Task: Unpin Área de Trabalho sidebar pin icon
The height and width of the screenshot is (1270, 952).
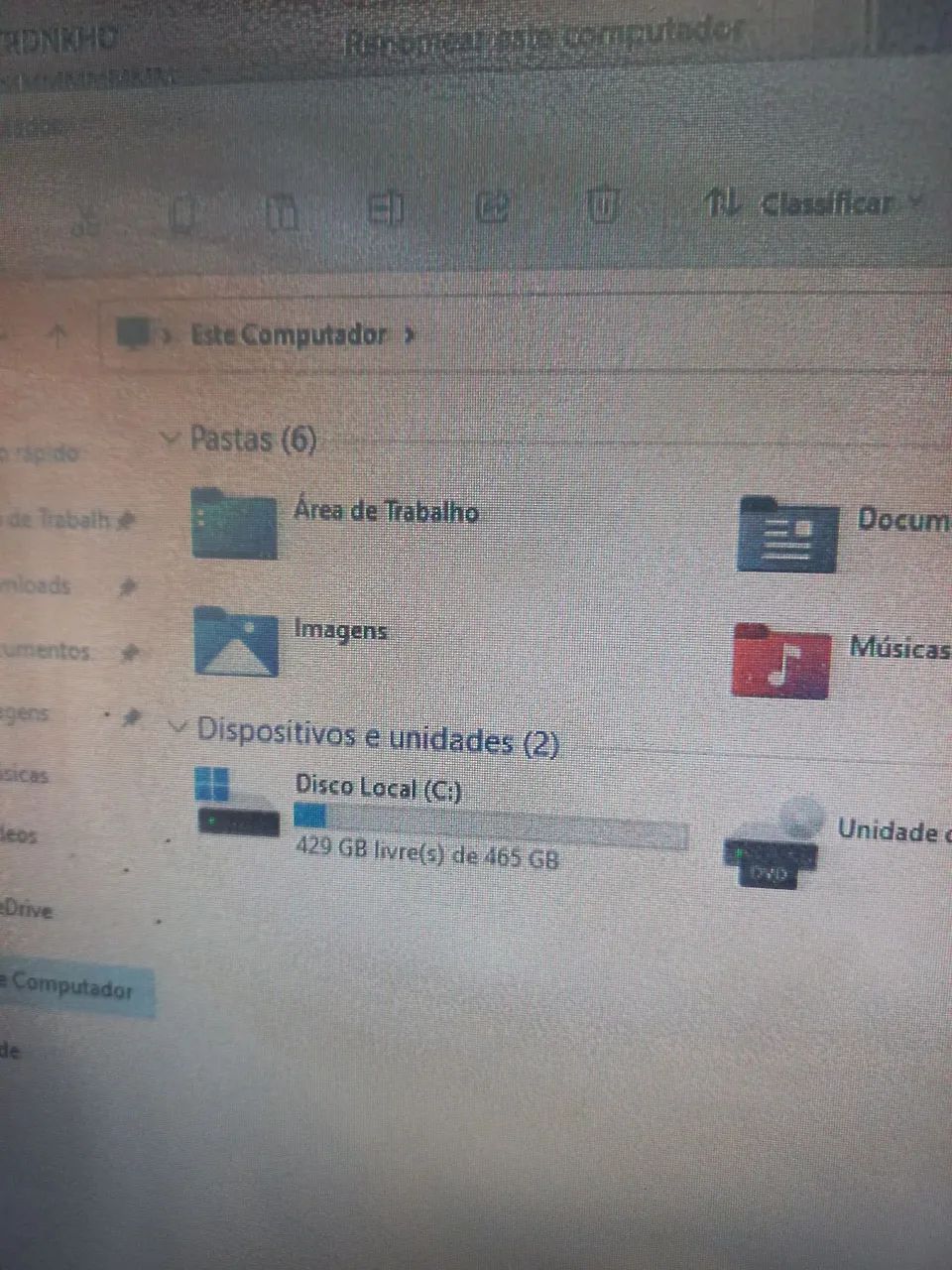Action: tap(127, 520)
